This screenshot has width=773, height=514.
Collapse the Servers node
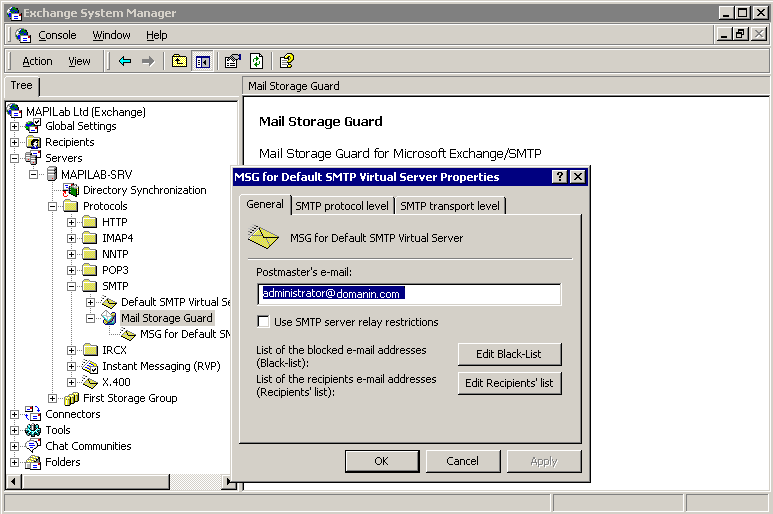point(15,158)
